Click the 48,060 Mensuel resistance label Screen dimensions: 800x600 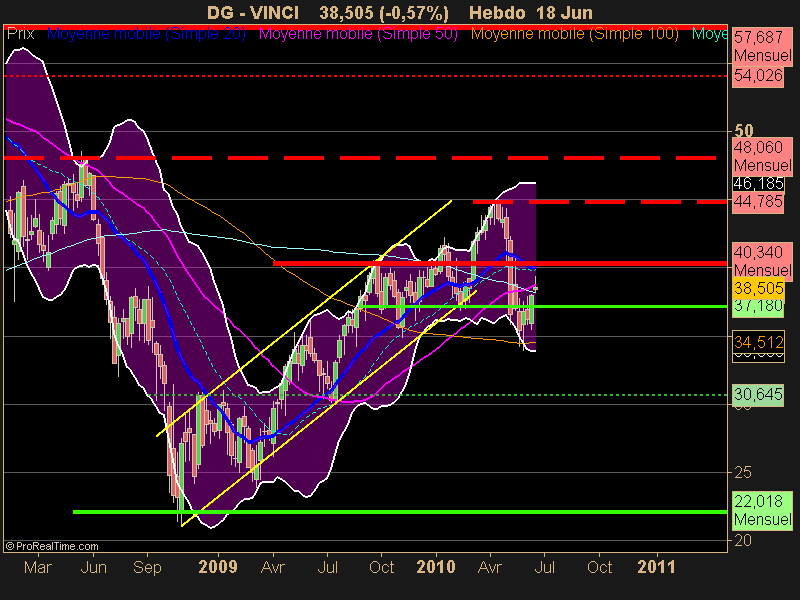tap(763, 156)
